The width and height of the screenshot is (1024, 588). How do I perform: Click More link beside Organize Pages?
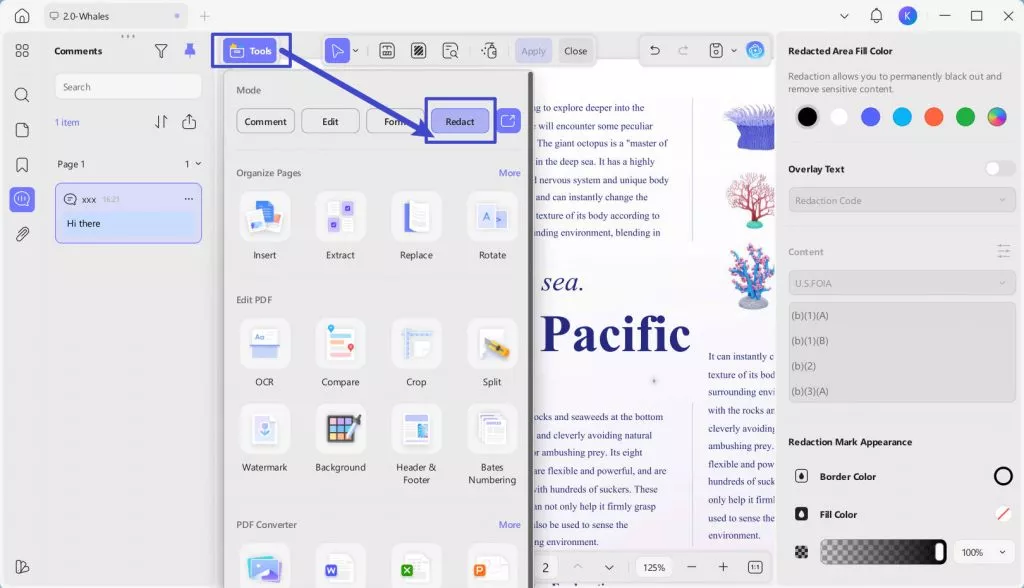pos(509,173)
